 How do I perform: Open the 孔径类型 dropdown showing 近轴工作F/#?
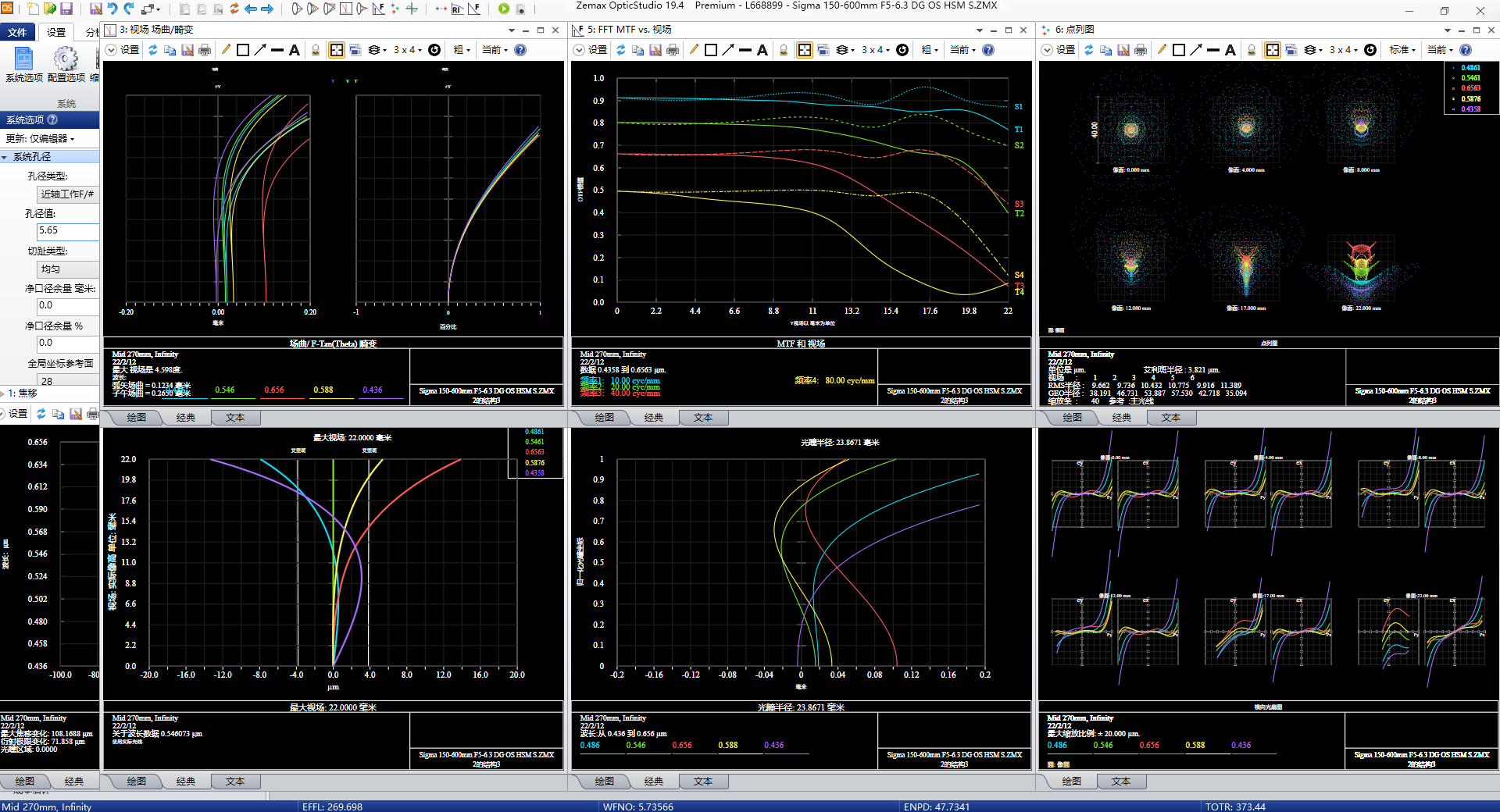click(x=68, y=194)
